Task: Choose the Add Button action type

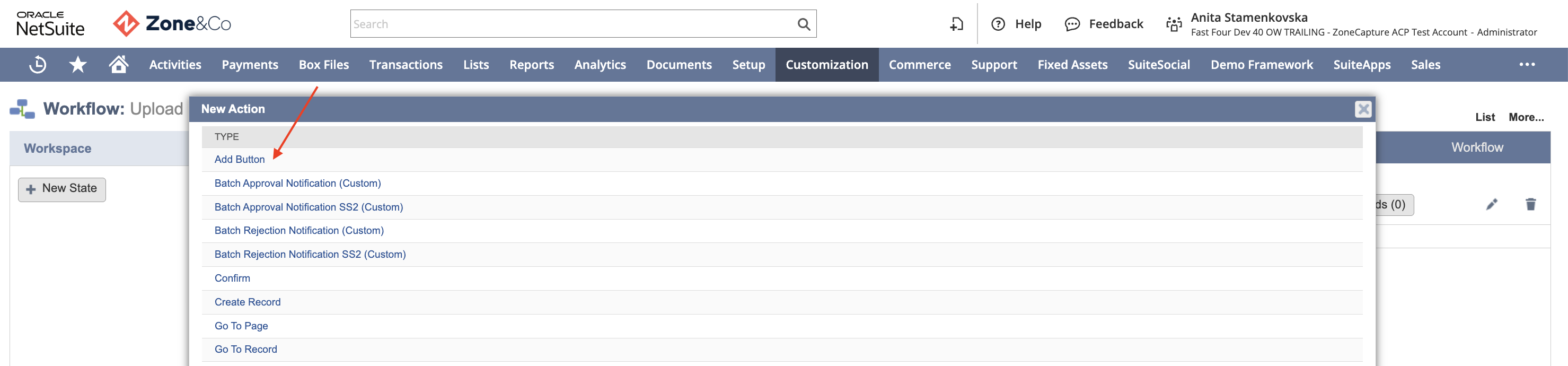Action: point(239,160)
